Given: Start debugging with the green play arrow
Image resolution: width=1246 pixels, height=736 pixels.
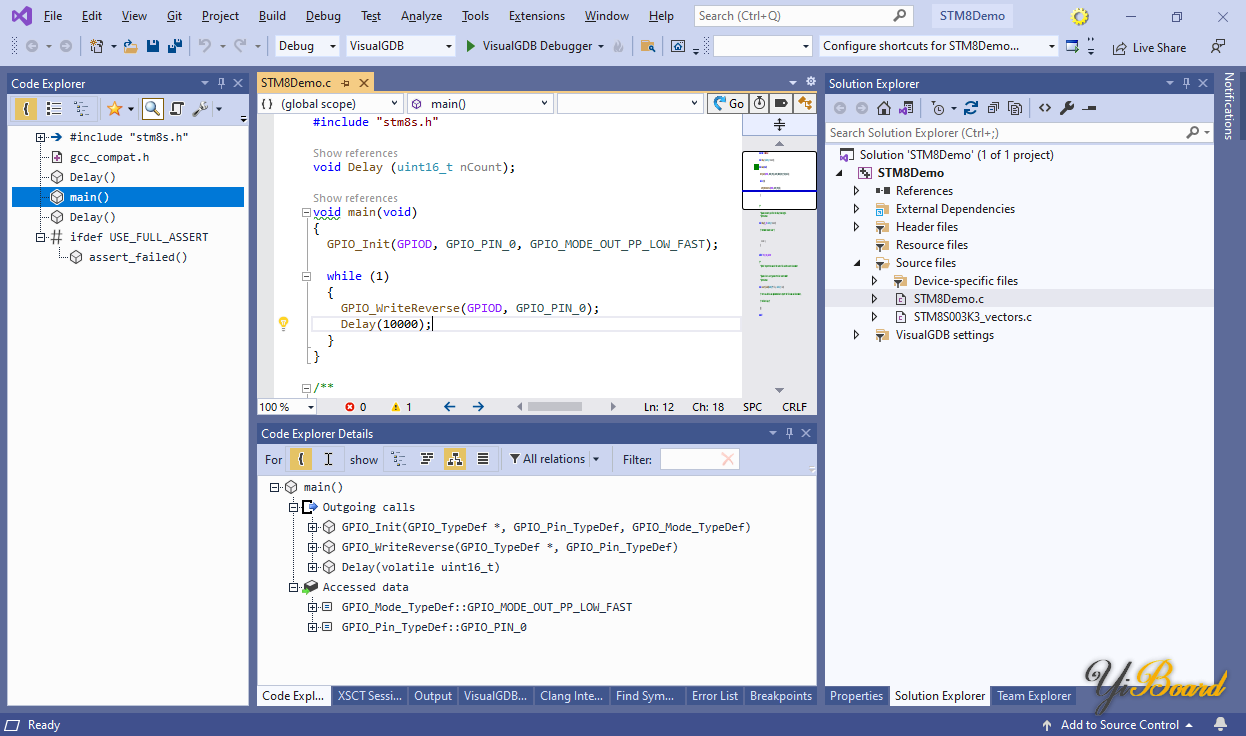Looking at the screenshot, I should 473,46.
